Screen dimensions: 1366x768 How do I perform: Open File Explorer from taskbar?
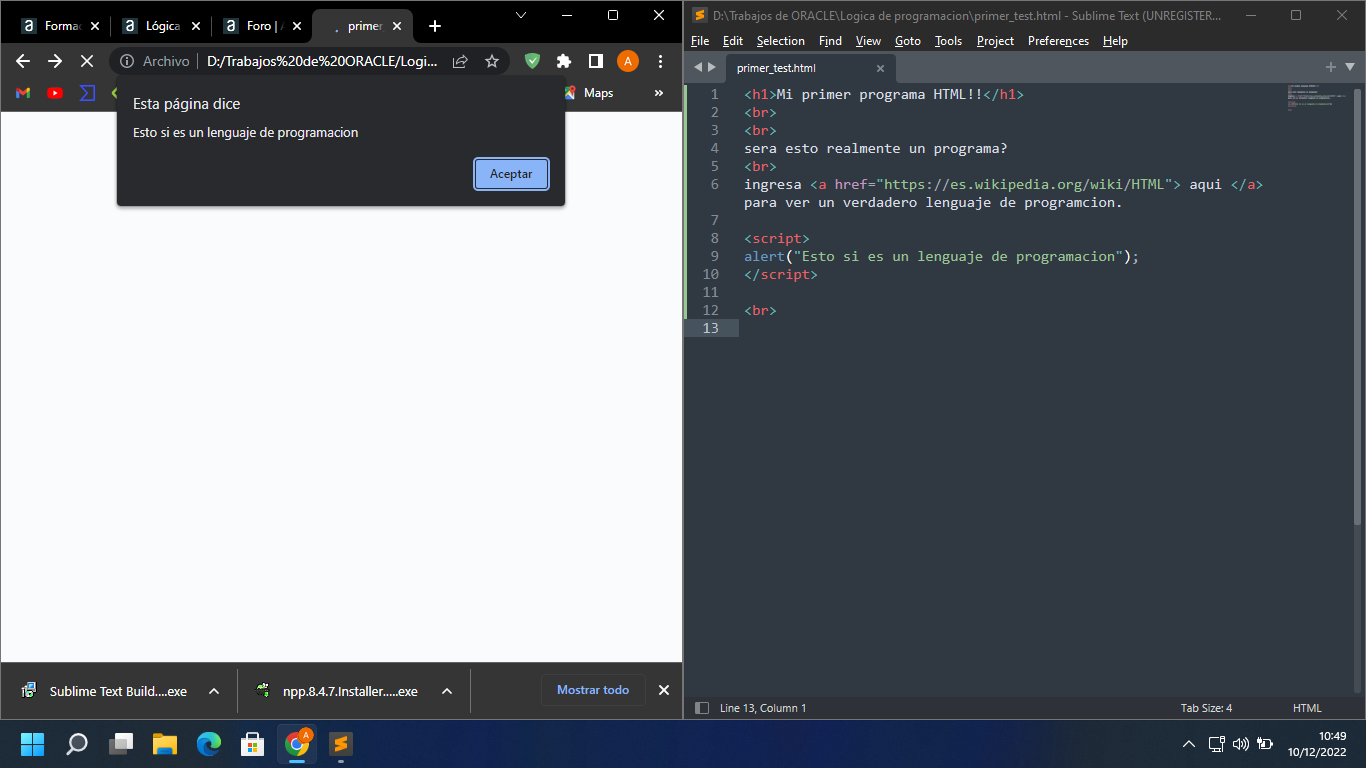pyautogui.click(x=165, y=744)
